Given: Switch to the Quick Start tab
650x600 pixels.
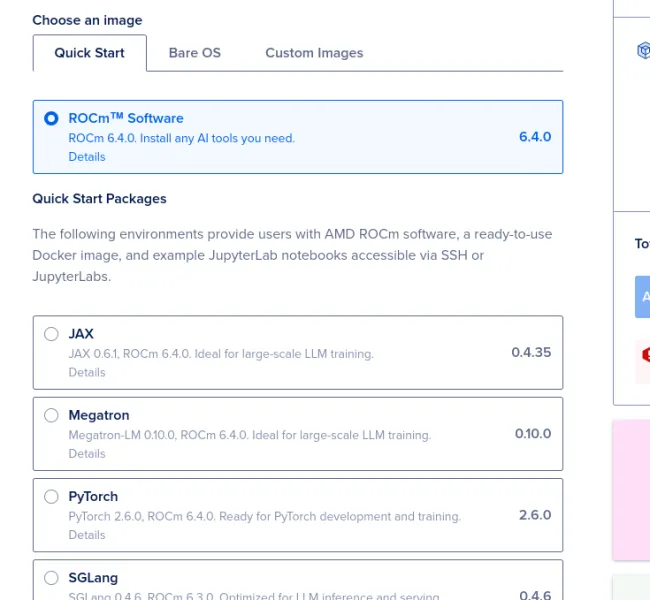Looking at the screenshot, I should (x=90, y=53).
